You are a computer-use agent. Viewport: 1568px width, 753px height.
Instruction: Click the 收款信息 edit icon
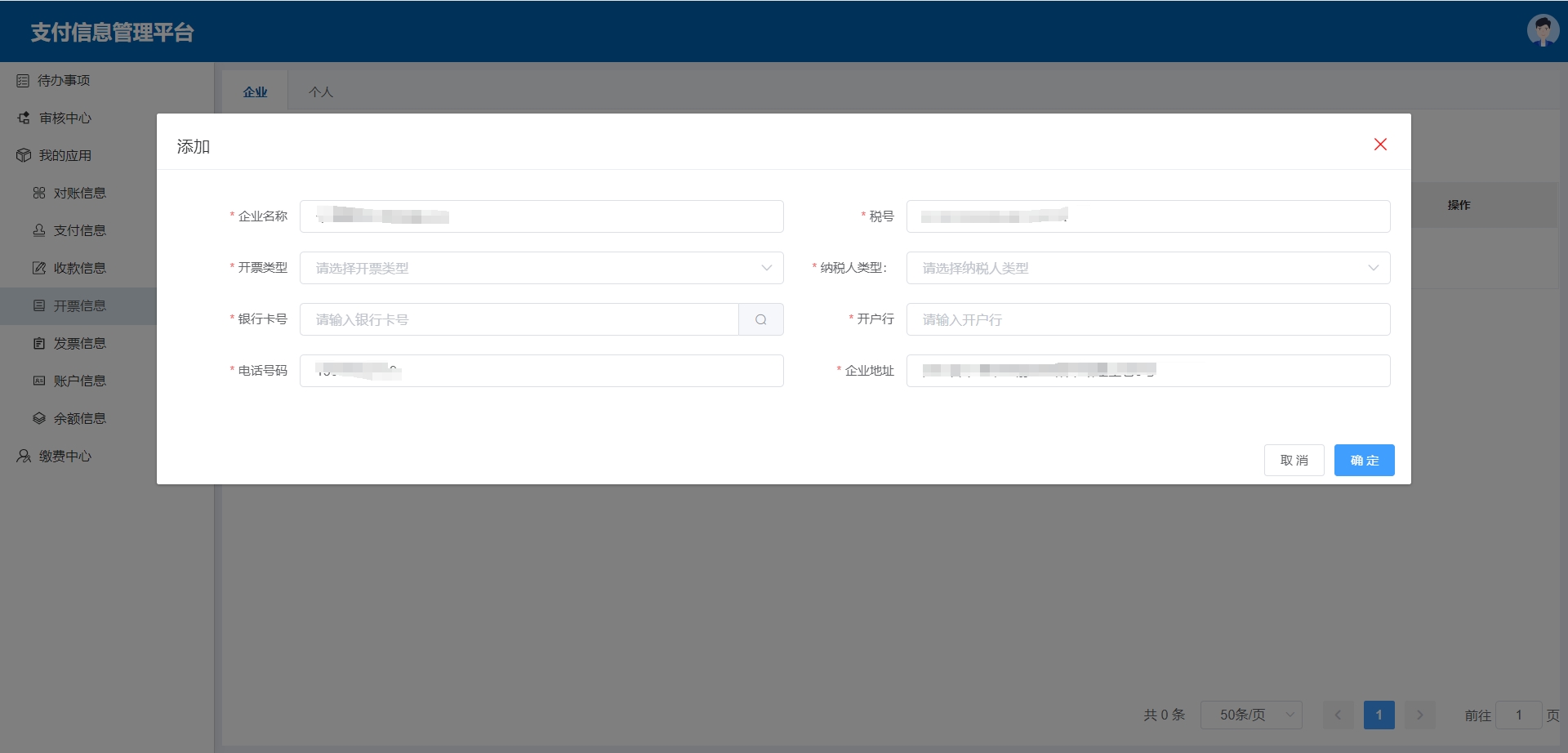(39, 269)
